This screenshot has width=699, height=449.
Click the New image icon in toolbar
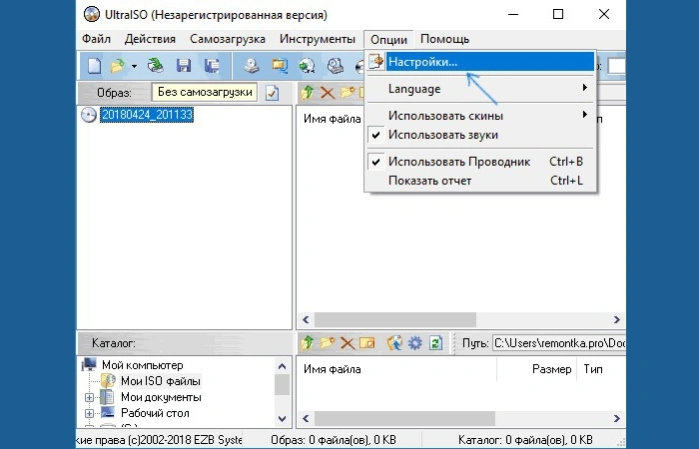tap(94, 66)
